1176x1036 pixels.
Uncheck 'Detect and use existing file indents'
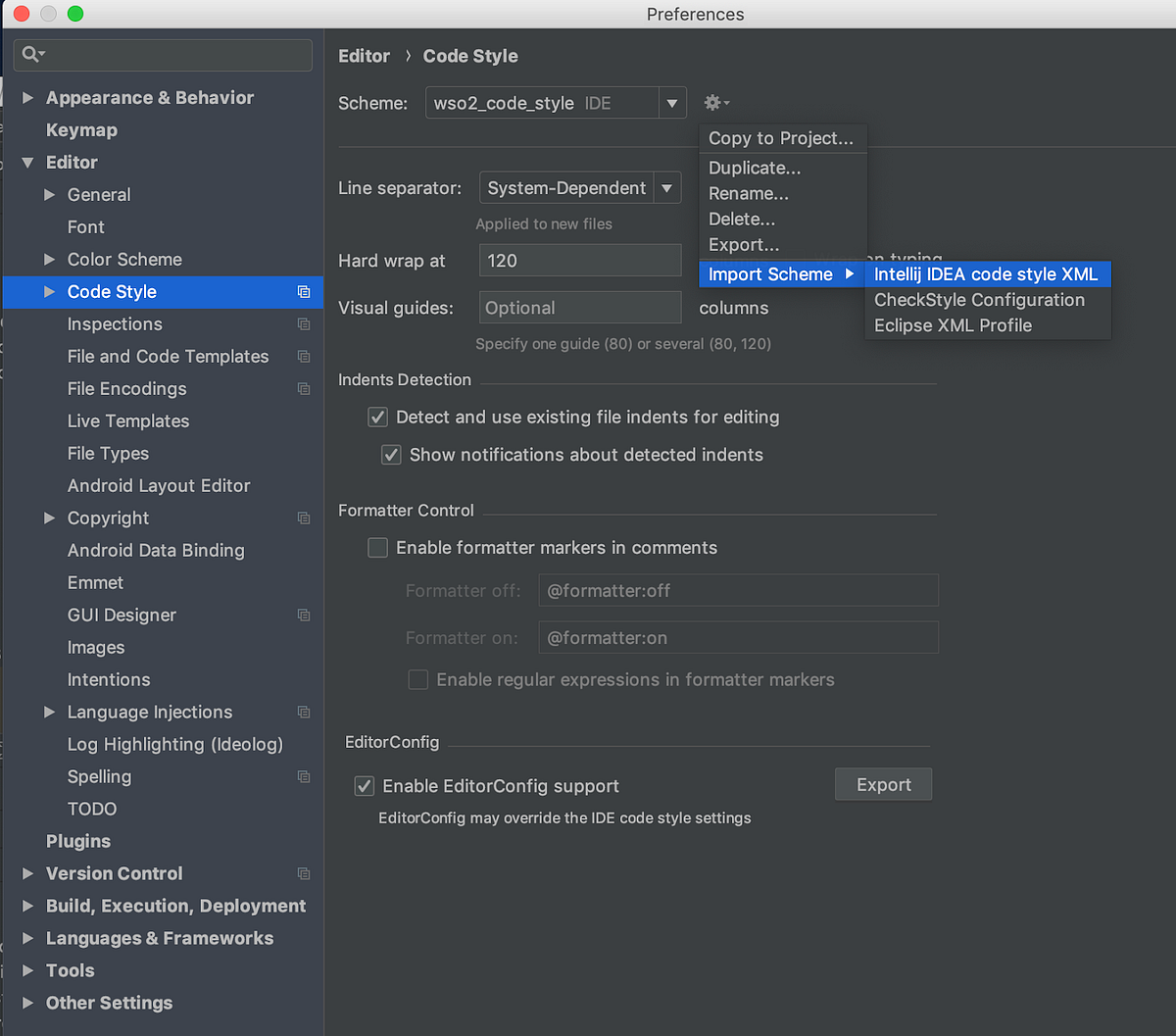377,417
